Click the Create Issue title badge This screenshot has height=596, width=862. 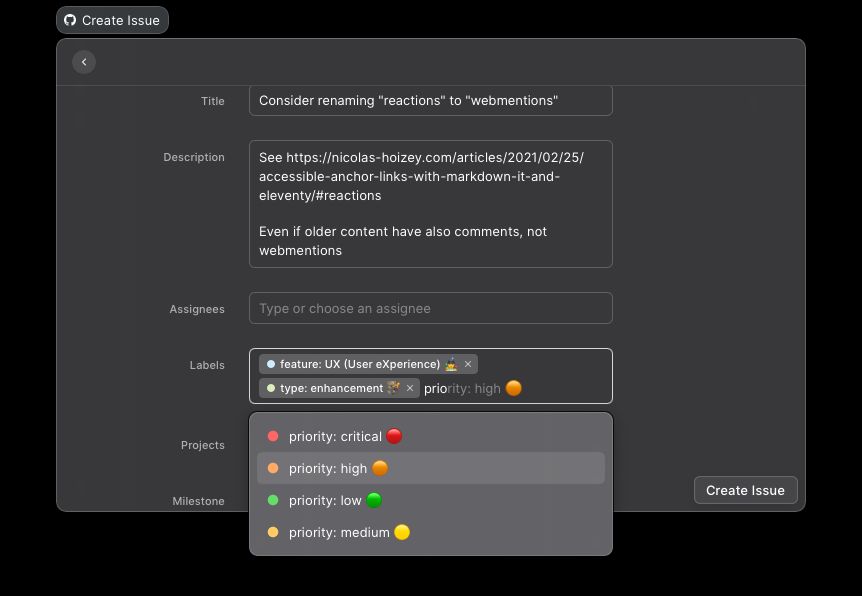(112, 20)
